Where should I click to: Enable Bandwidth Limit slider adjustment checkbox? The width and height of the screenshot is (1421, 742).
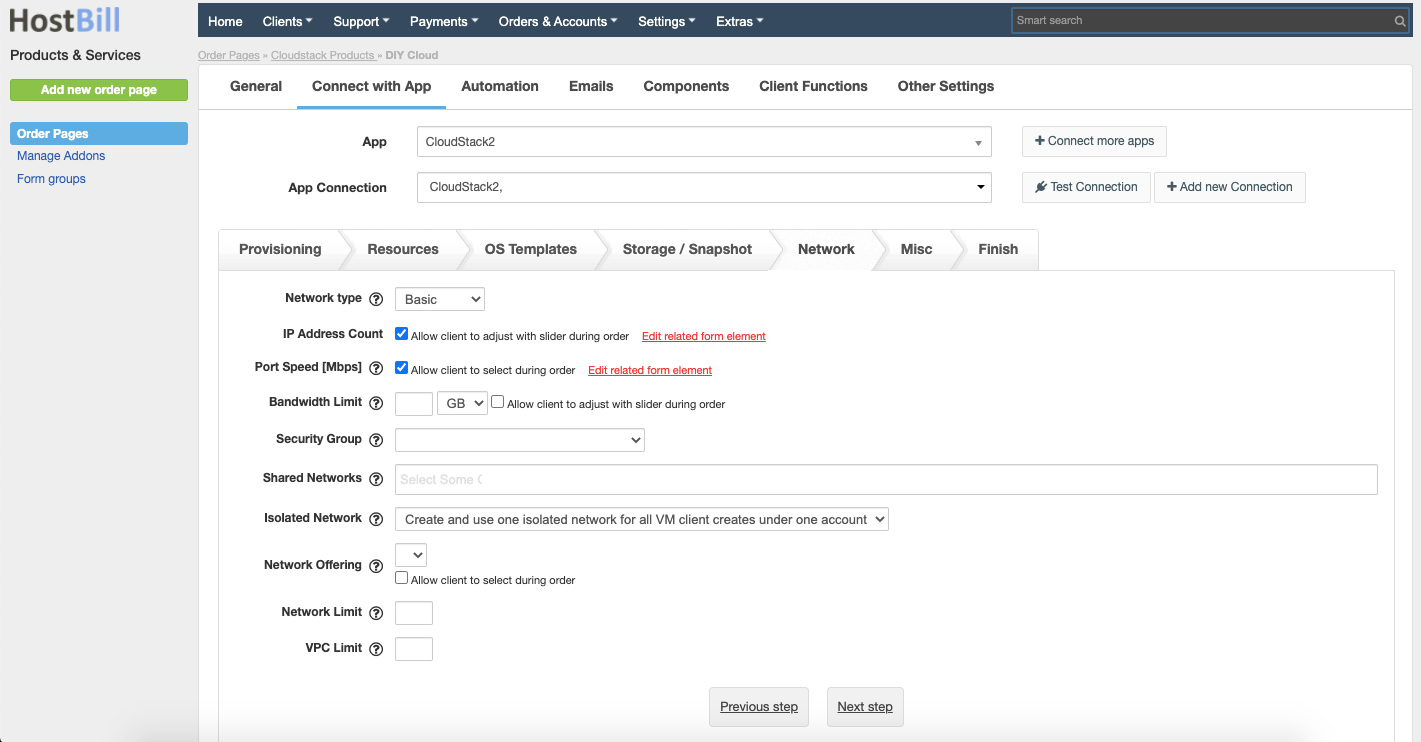[x=497, y=401]
